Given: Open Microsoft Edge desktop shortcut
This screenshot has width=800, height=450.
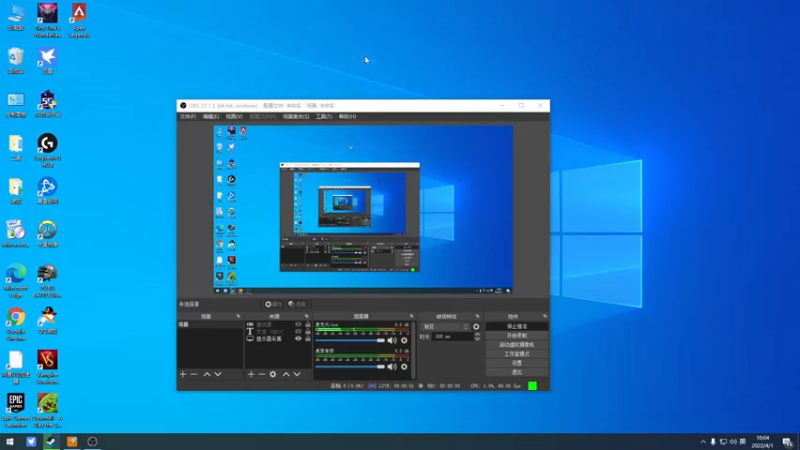Looking at the screenshot, I should click(16, 281).
